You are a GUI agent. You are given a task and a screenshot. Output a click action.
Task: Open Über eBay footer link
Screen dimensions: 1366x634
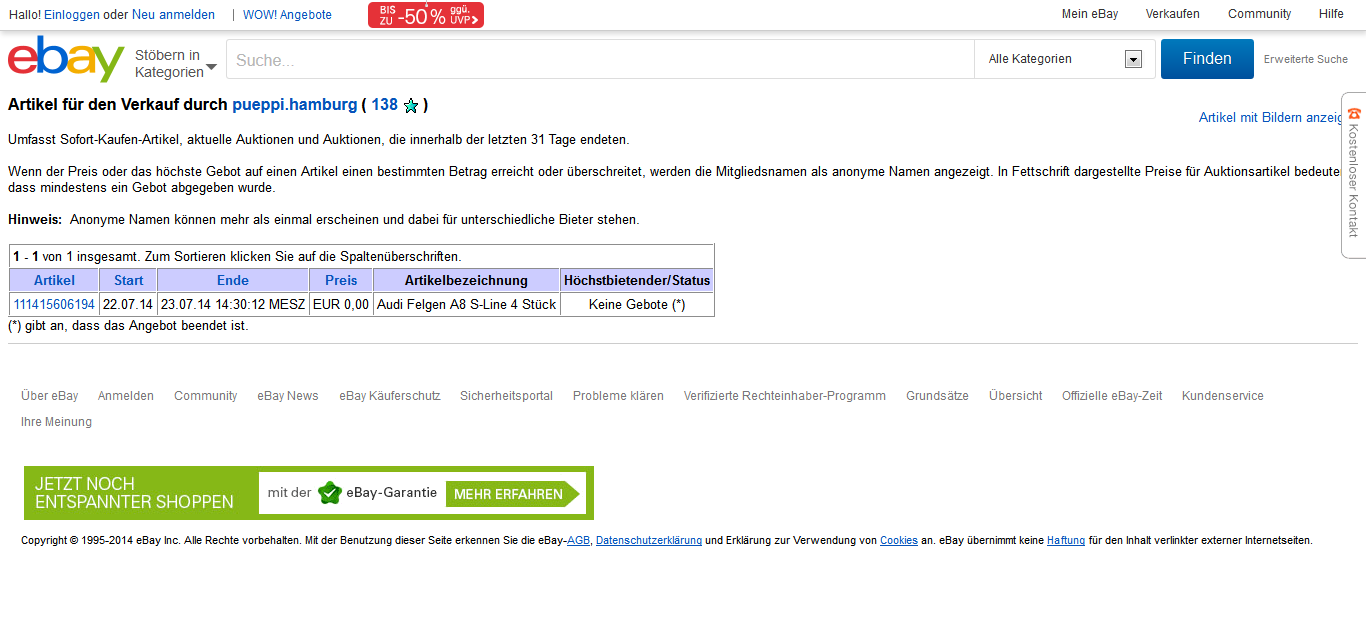(x=50, y=396)
